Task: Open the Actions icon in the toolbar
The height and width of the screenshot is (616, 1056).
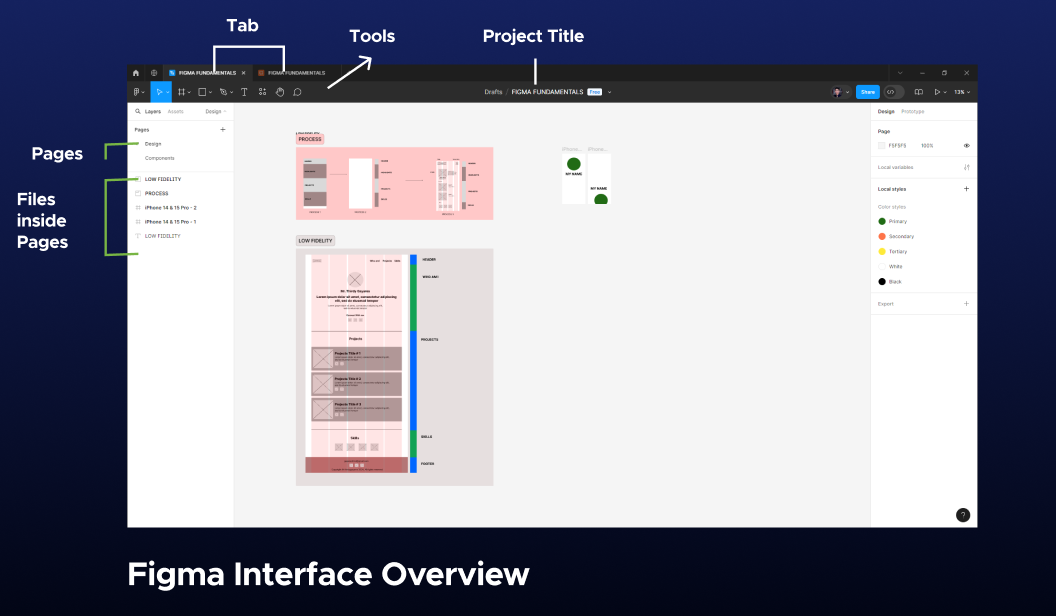Action: coord(262,91)
